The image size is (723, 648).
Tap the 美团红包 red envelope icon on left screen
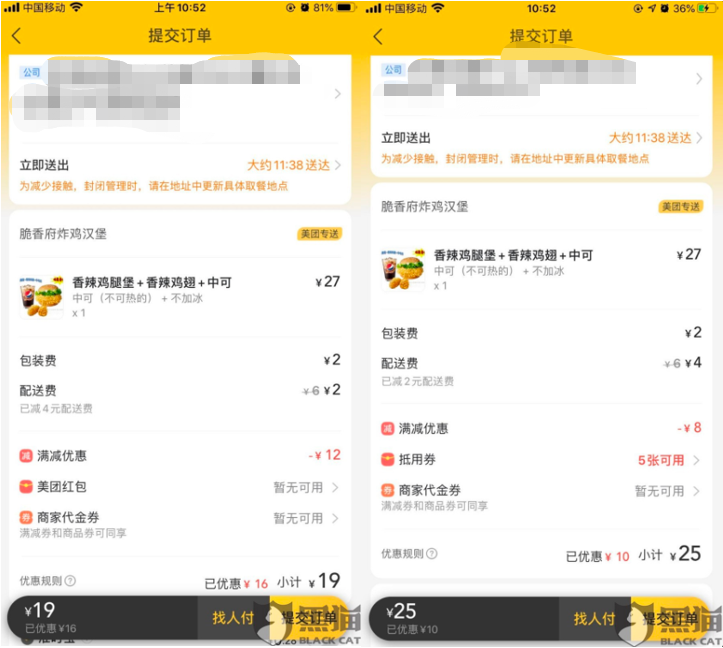click(x=26, y=487)
